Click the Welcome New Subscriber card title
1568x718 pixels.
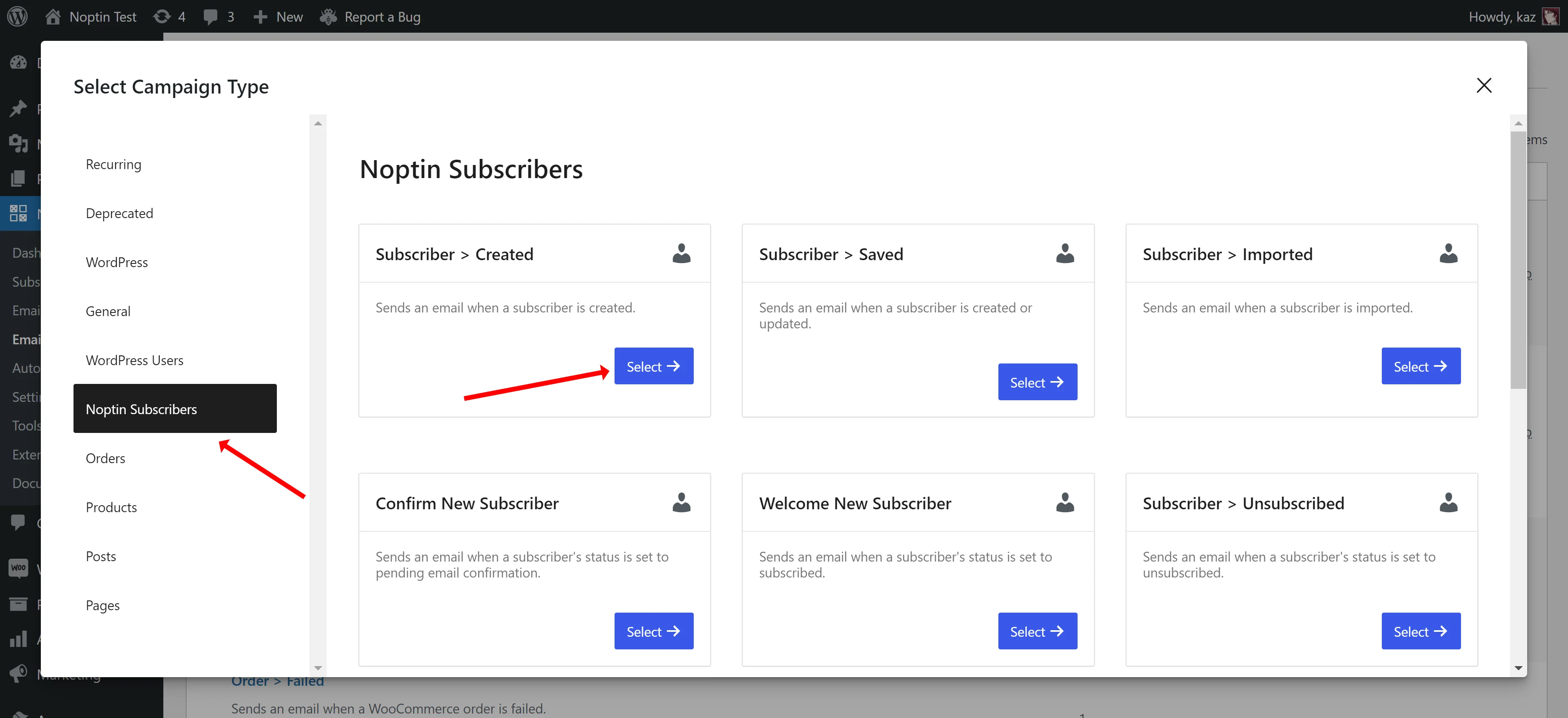855,503
